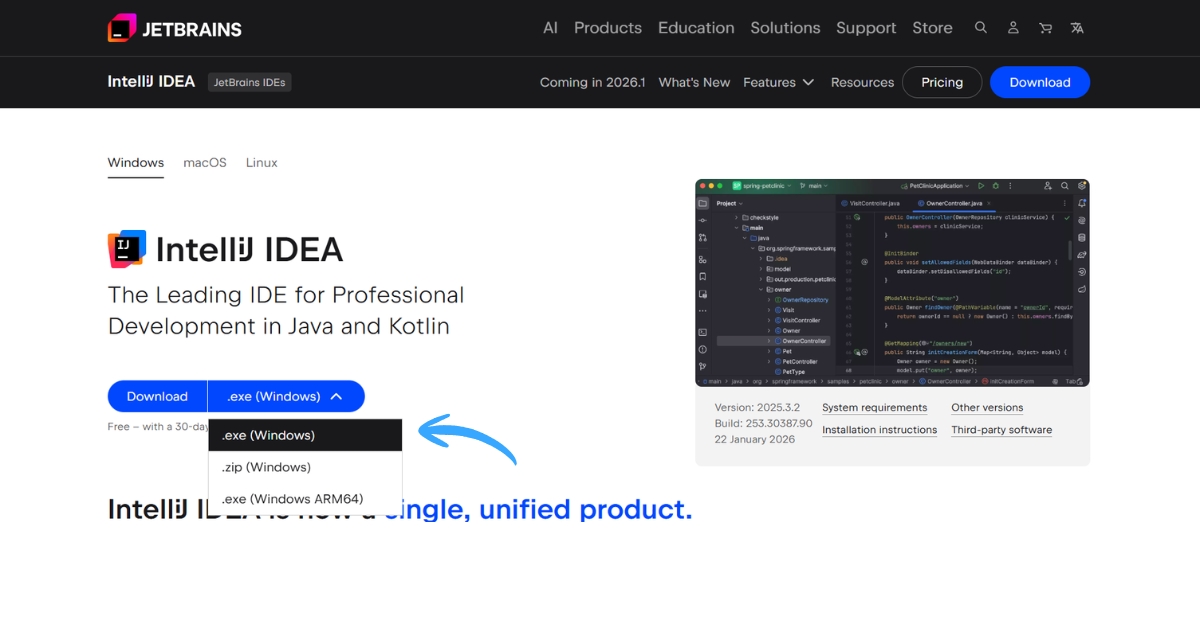Click the JetBrains IDEs tag
The image size is (1200, 630).
(x=250, y=82)
